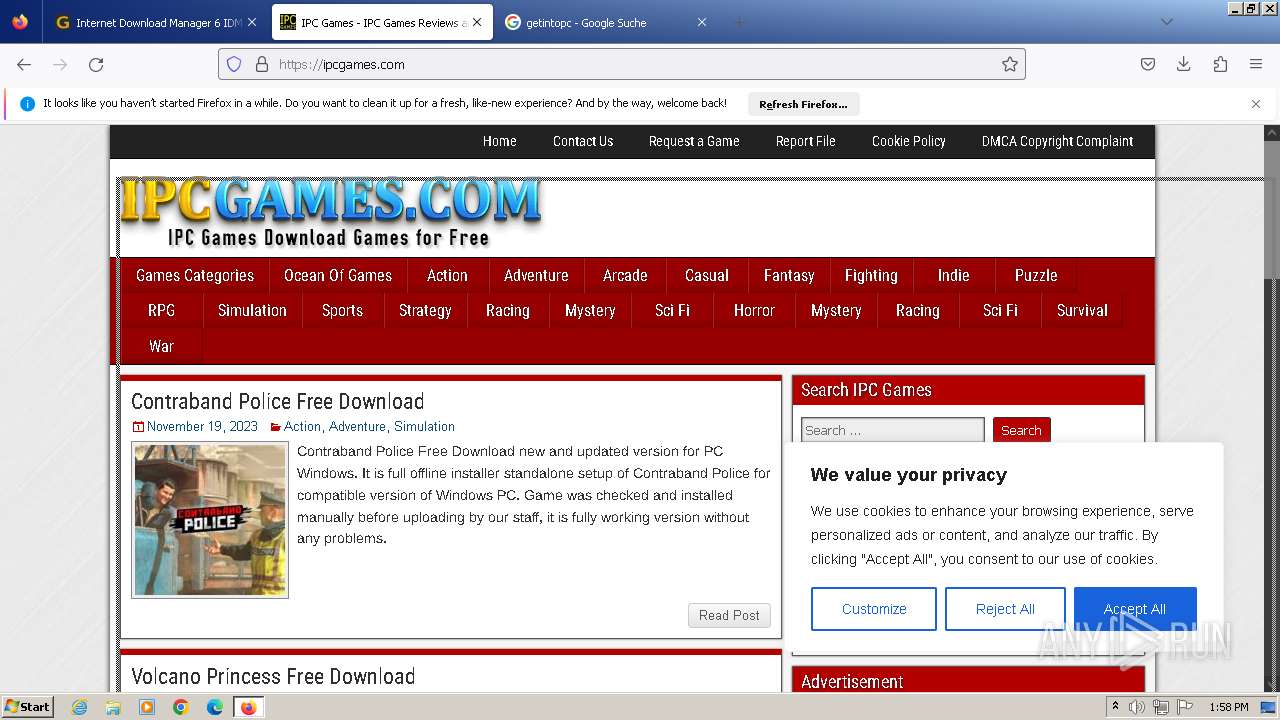This screenshot has height=720, width=1280.
Task: Open a new tab with plus
Action: pyautogui.click(x=739, y=22)
